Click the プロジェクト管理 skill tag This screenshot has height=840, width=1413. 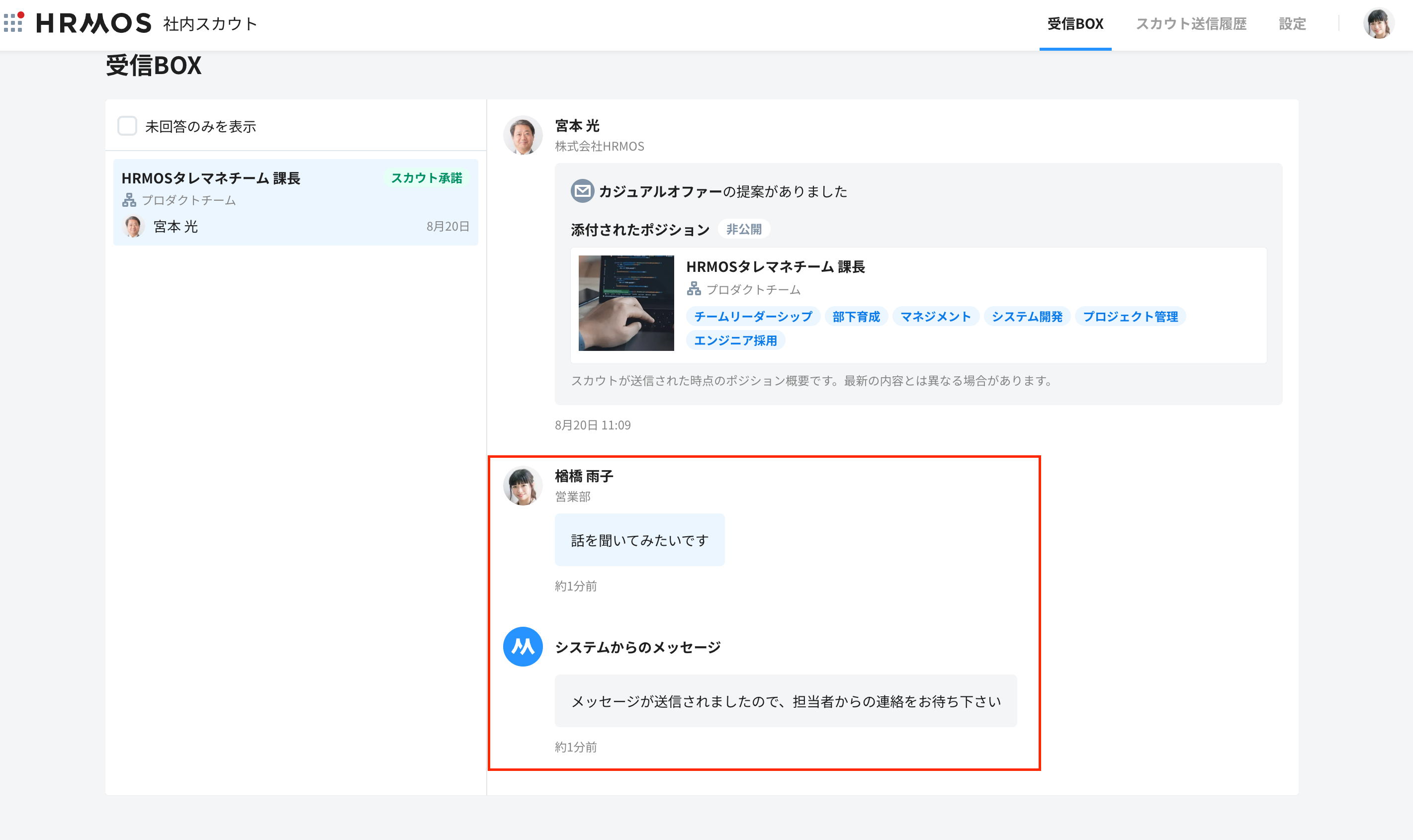(1130, 317)
